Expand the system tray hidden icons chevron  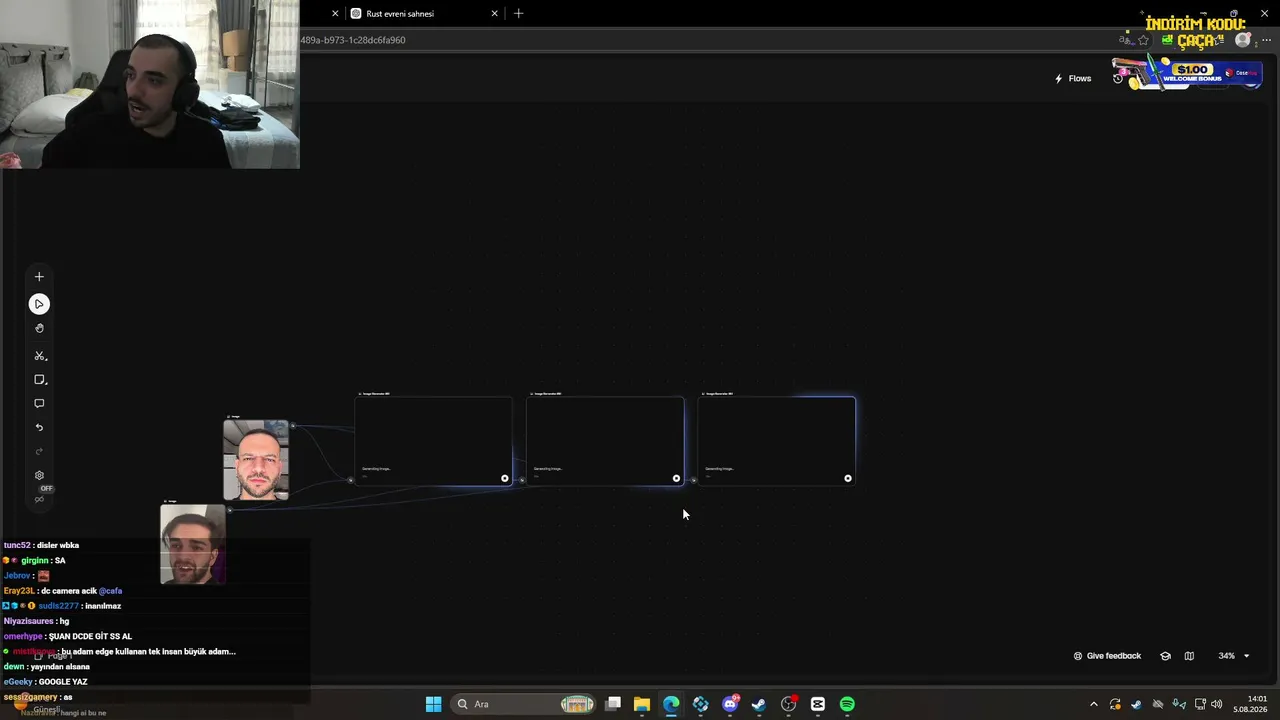point(1094,704)
